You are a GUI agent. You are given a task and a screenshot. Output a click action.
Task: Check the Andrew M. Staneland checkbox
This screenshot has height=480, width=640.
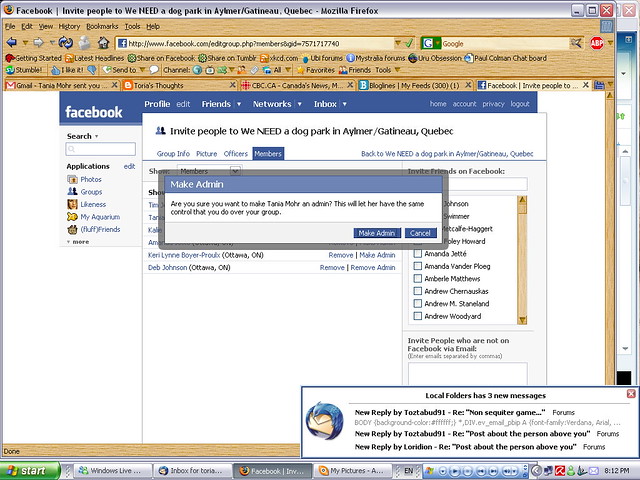click(x=418, y=303)
